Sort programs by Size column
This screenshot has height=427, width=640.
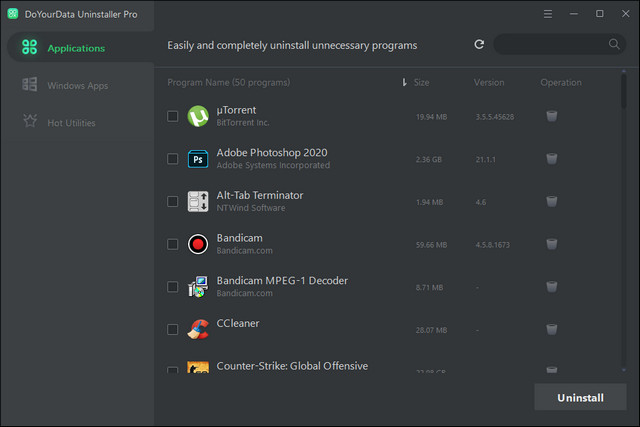421,82
